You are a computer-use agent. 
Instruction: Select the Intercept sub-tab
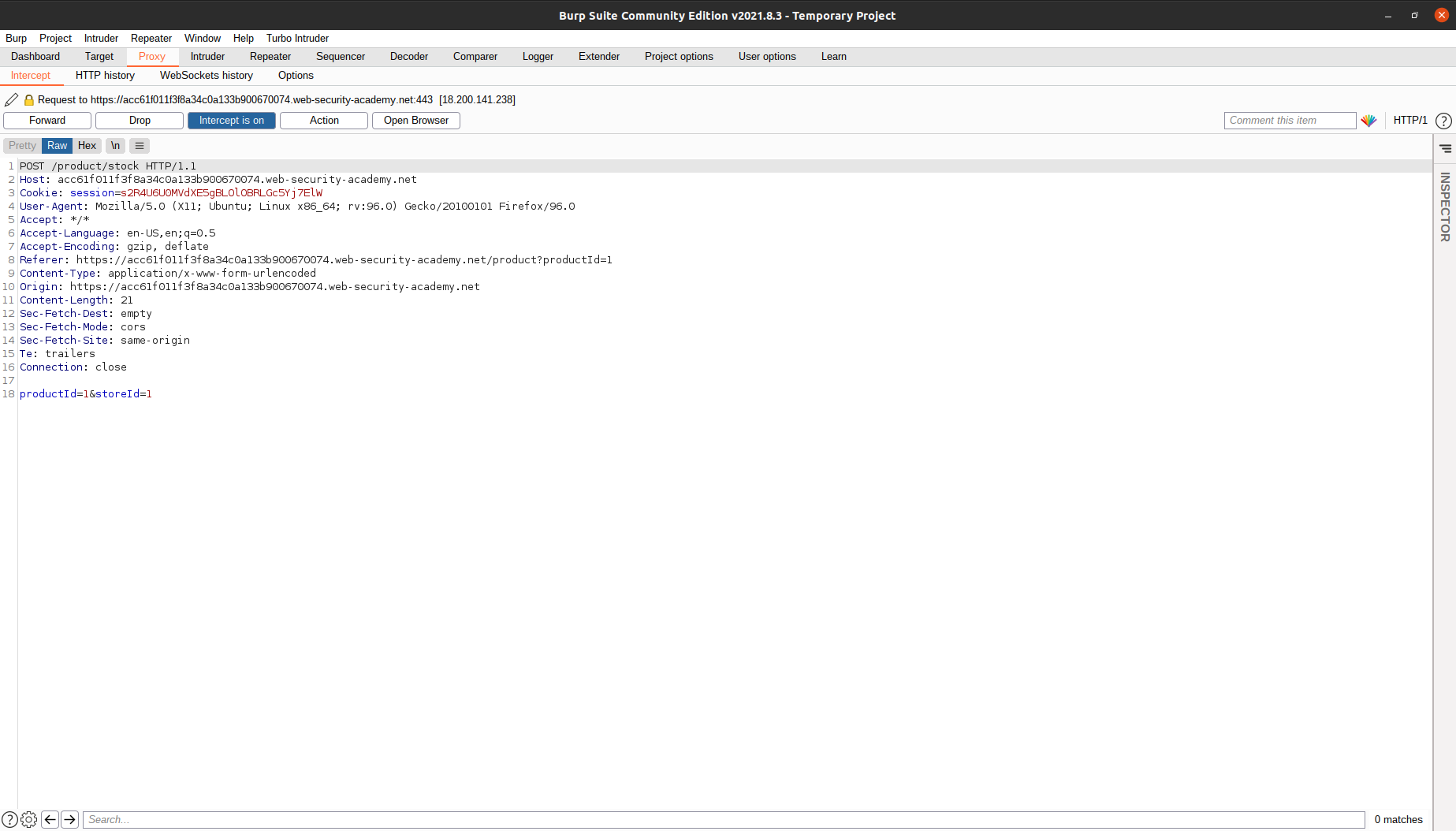point(31,76)
